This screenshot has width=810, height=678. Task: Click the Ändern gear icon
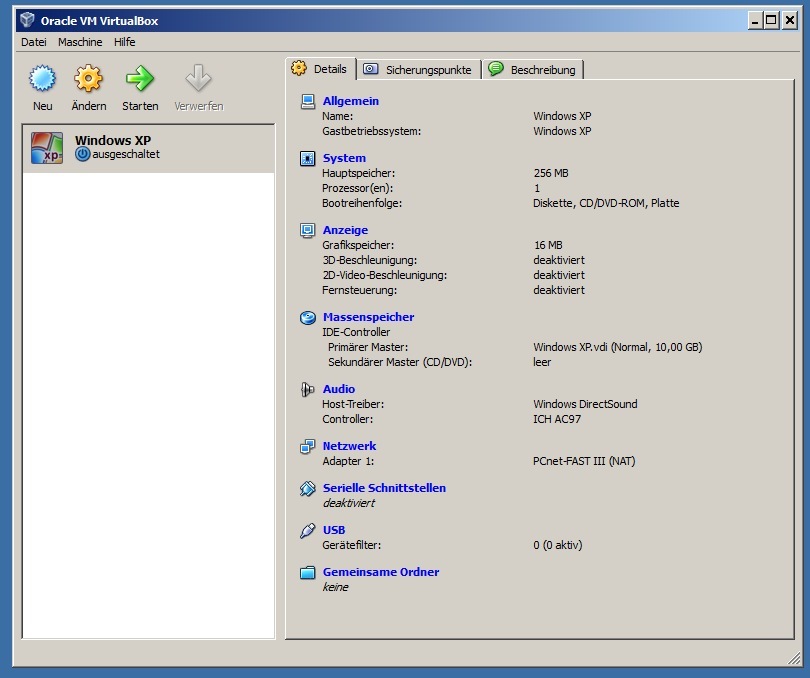coord(88,79)
